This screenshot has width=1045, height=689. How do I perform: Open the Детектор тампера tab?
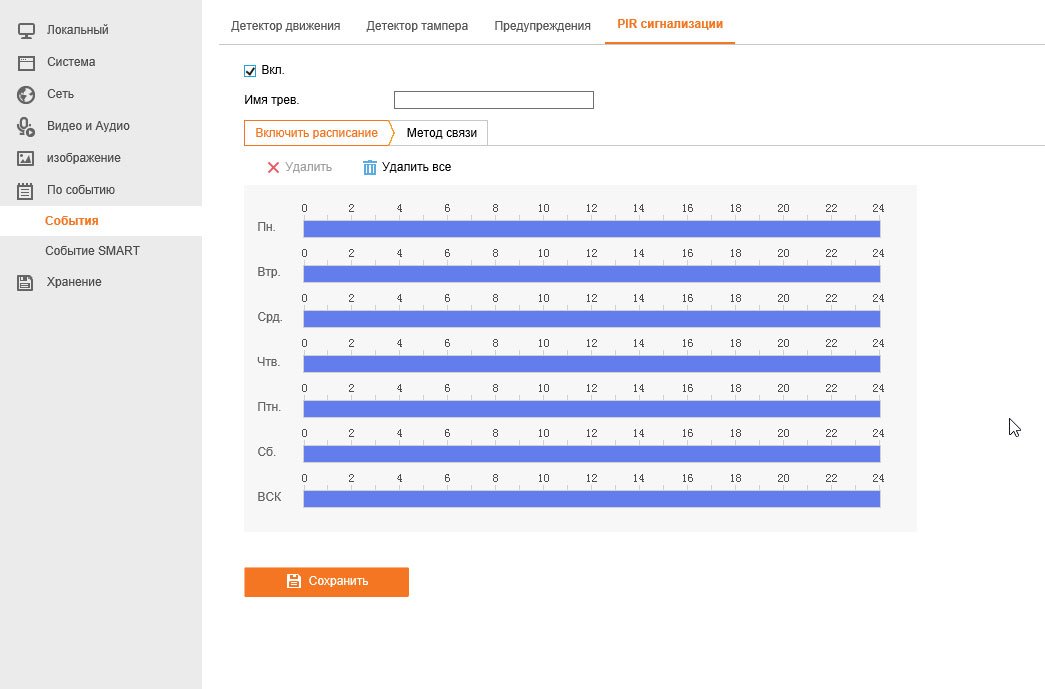pyautogui.click(x=417, y=25)
